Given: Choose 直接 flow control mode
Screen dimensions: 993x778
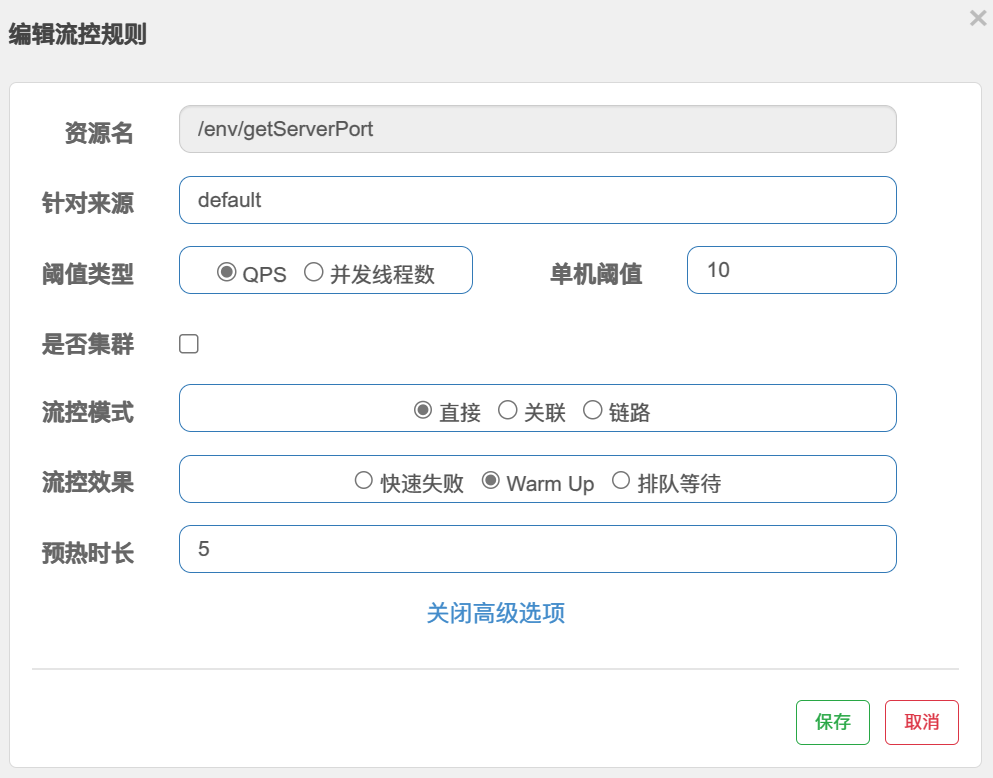Looking at the screenshot, I should tap(423, 410).
